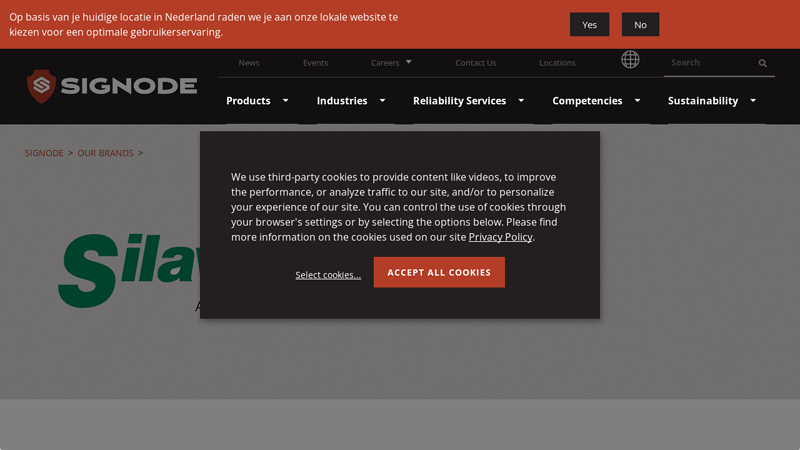Open the Contact Us link
The image size is (800, 450).
[476, 63]
